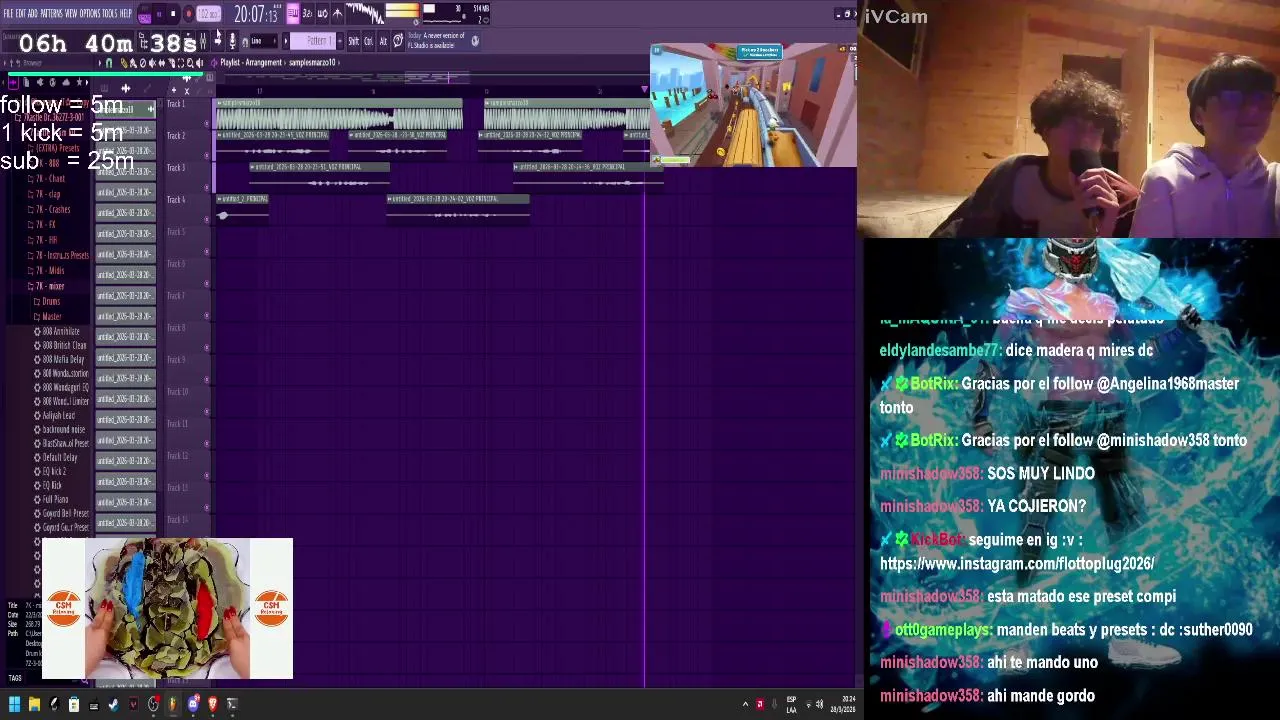Toggle the record button

pyautogui.click(x=189, y=14)
